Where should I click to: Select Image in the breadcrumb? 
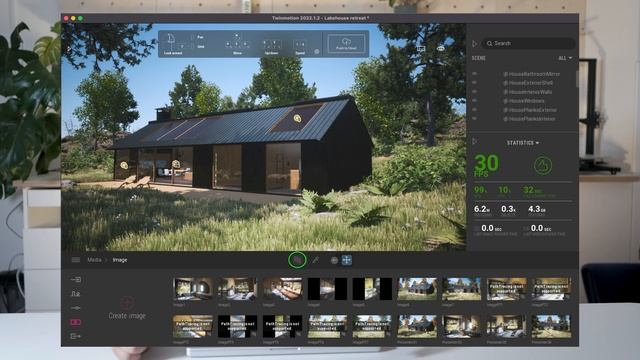tap(120, 260)
